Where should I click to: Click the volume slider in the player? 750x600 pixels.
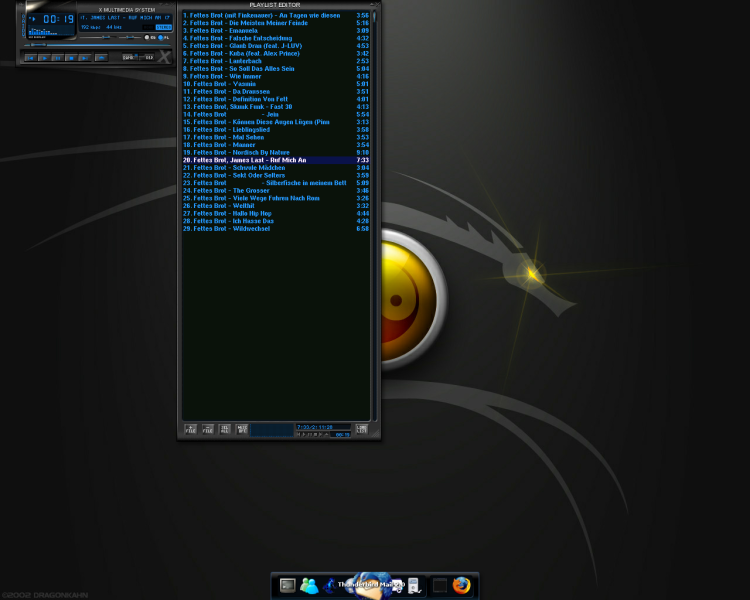tap(98, 37)
